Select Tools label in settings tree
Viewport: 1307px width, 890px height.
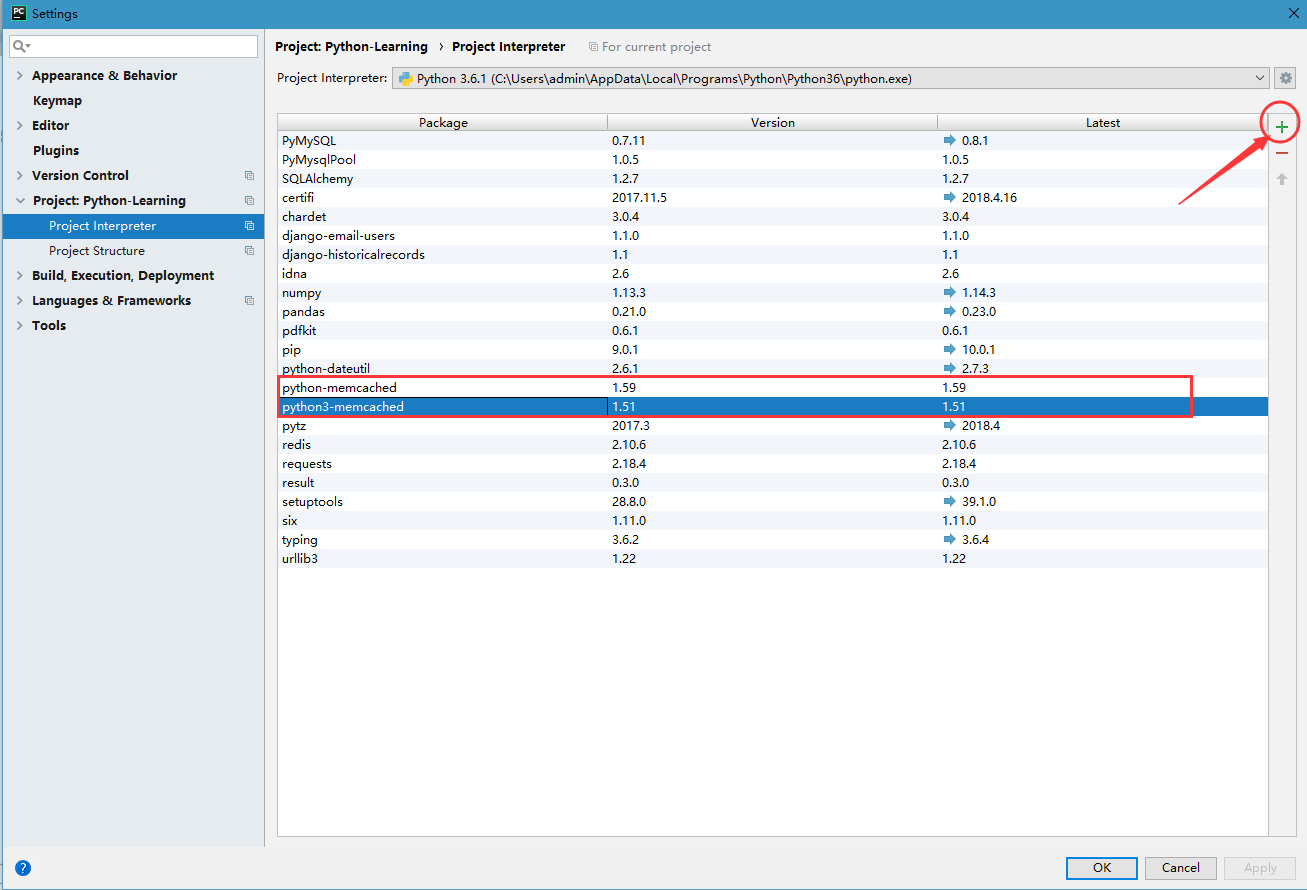tap(49, 325)
